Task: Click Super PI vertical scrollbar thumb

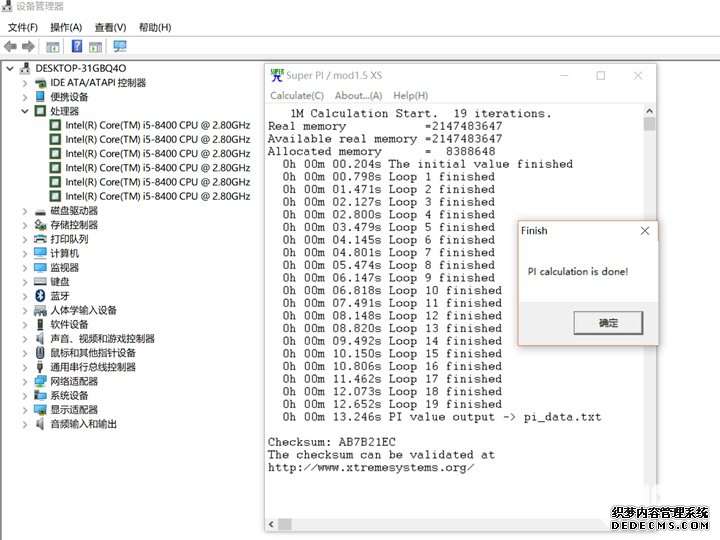Action: [x=649, y=124]
